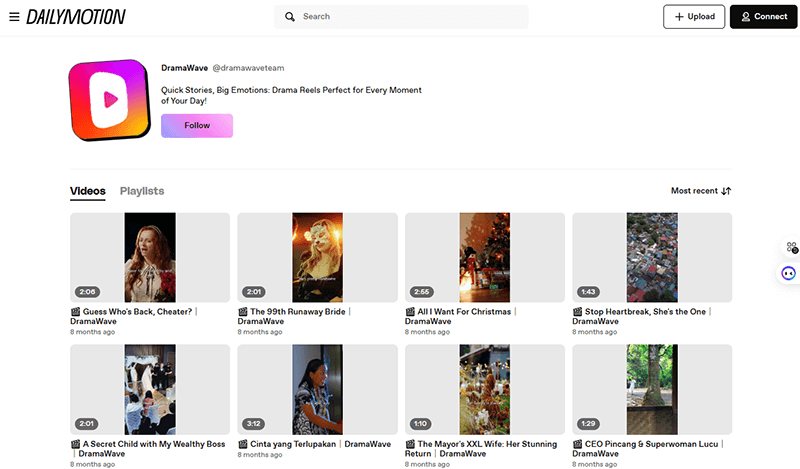Open the A Secret Child with My Wealthy Boss title
The height and width of the screenshot is (469, 800).
[153, 444]
